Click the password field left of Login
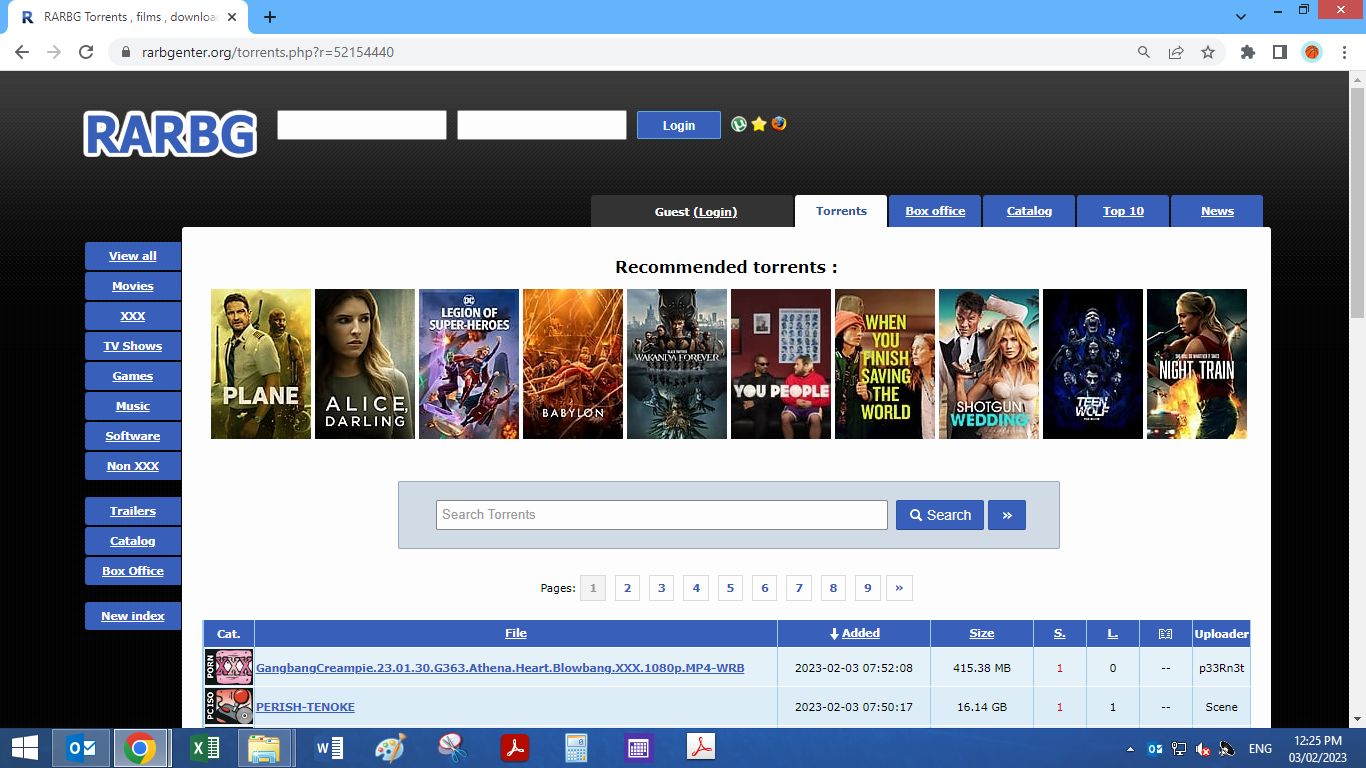The width and height of the screenshot is (1366, 768). pos(542,125)
